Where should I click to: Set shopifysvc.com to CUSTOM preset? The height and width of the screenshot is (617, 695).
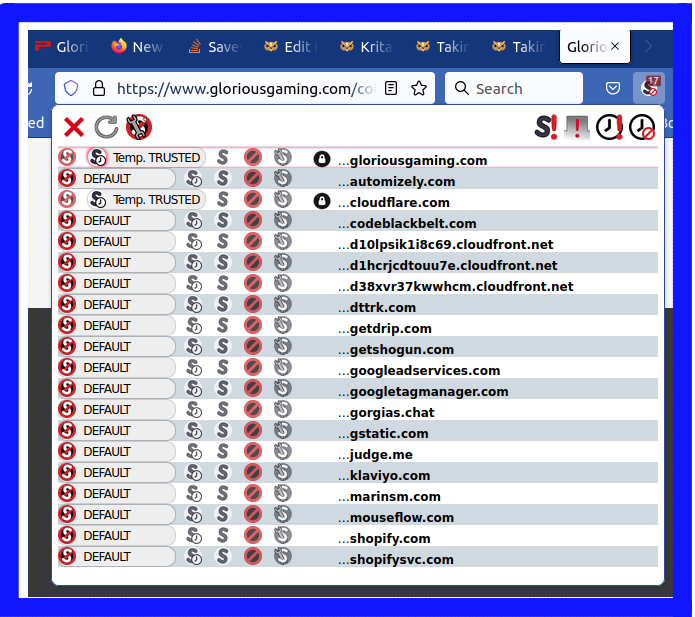pyautogui.click(x=282, y=557)
